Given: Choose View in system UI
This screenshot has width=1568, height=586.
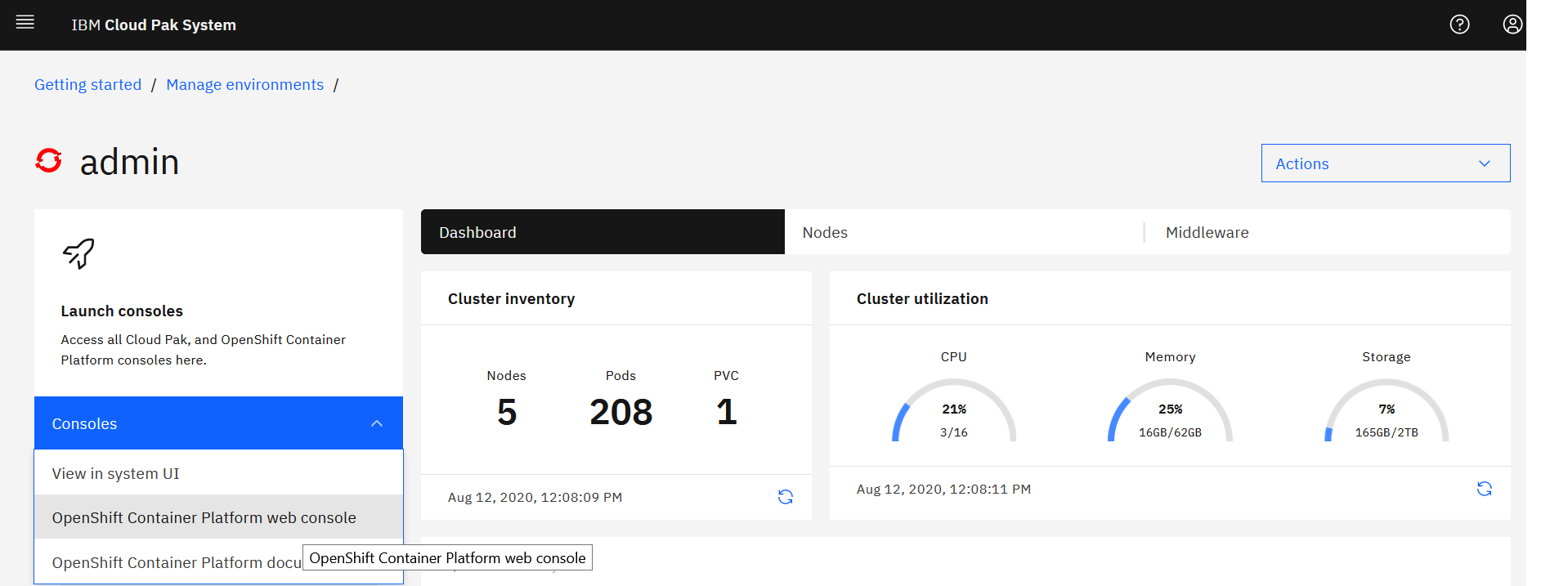Looking at the screenshot, I should pyautogui.click(x=115, y=474).
